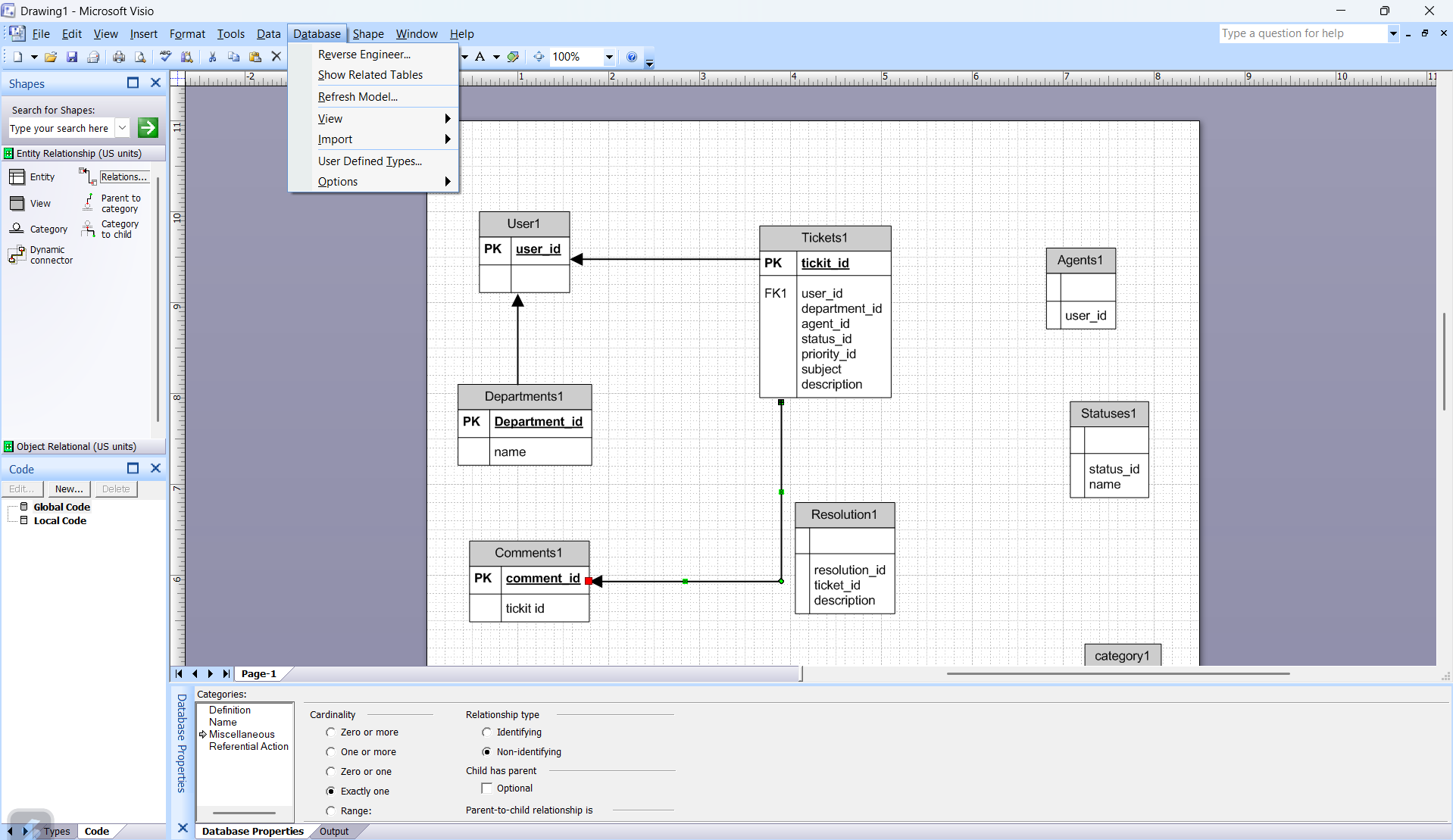
Task: Open the shape search history dropdown
Action: [x=122, y=128]
